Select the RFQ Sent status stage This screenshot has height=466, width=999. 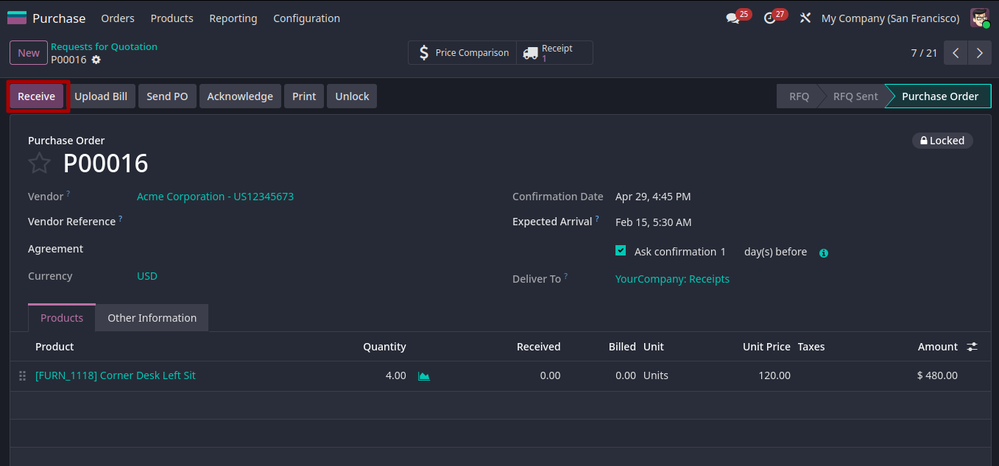(855, 96)
